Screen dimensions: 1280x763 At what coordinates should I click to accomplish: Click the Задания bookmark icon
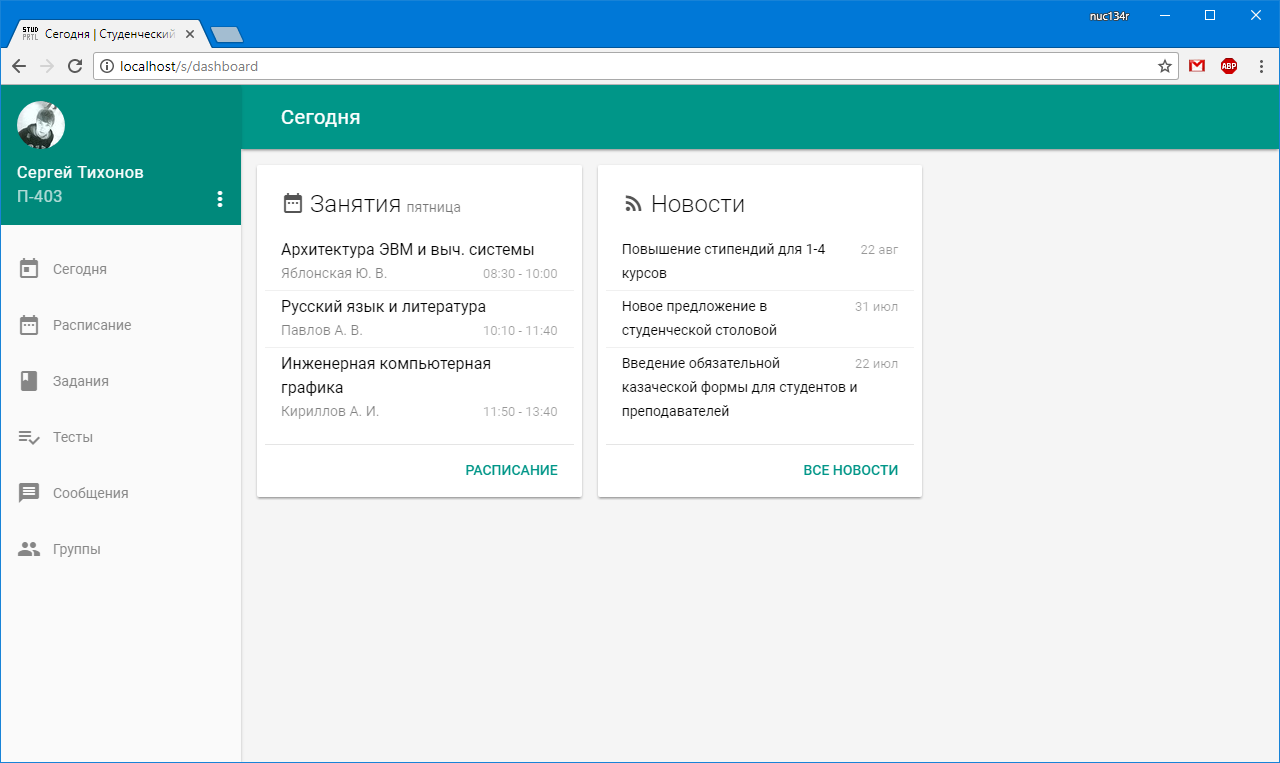tap(28, 380)
